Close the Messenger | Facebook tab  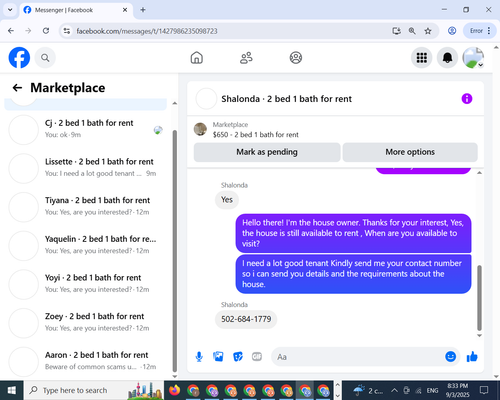pos(125,10)
